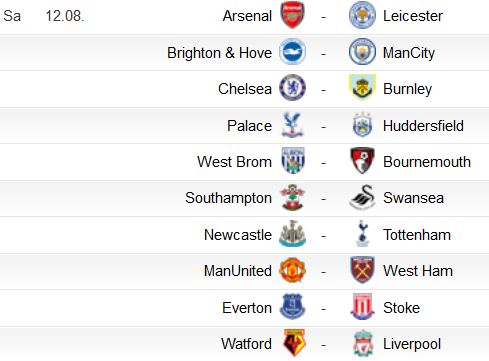The width and height of the screenshot is (489, 361).
Task: Open the Brighton & Hove team link
Action: [x=219, y=53]
